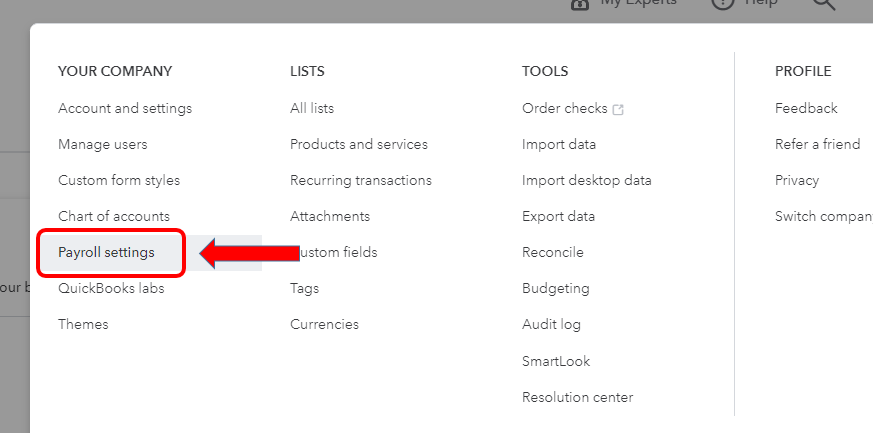This screenshot has height=433, width=873.
Task: View the Audit log
Action: pos(551,324)
